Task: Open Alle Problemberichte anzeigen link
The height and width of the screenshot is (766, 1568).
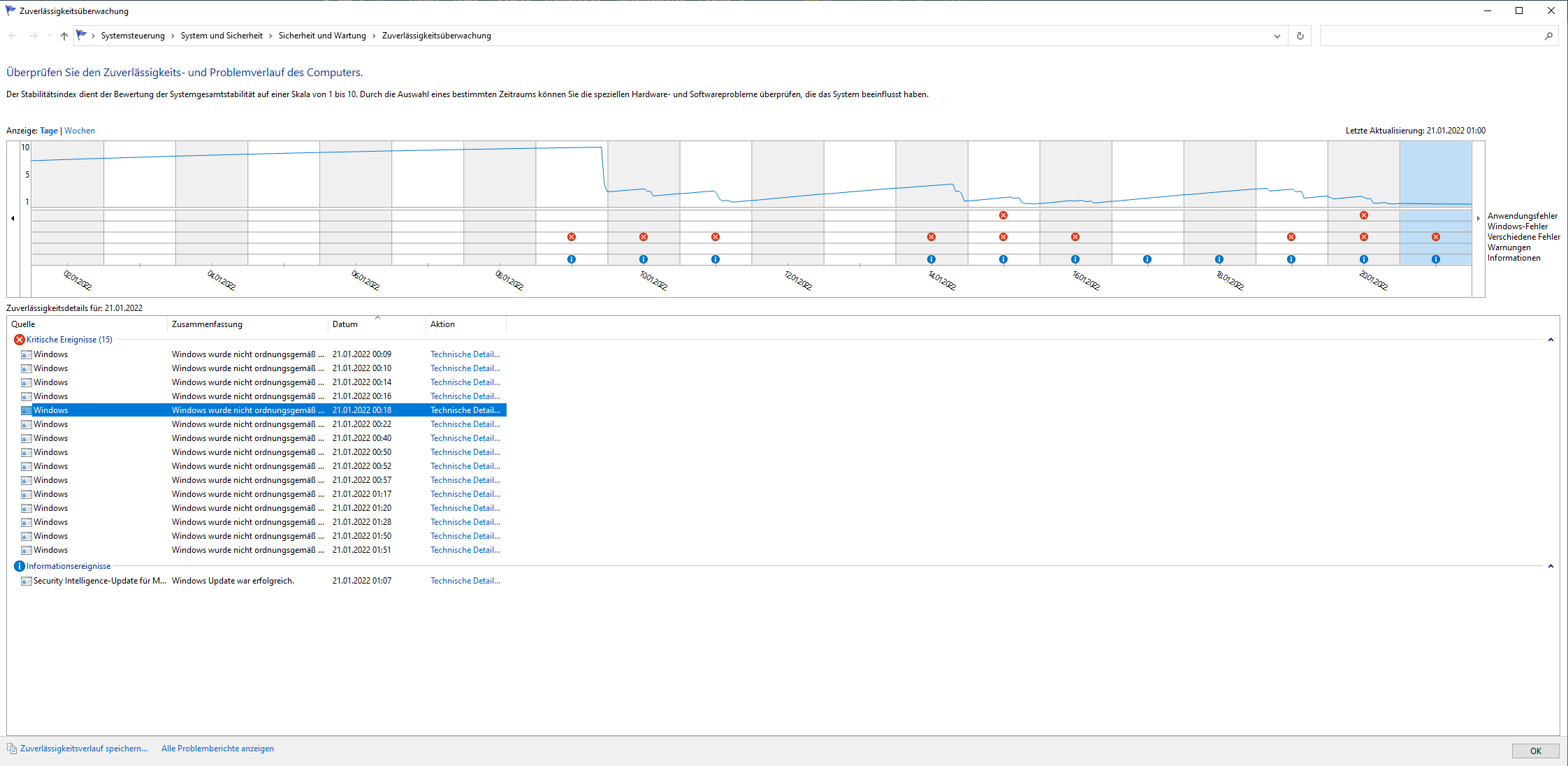Action: tap(217, 749)
